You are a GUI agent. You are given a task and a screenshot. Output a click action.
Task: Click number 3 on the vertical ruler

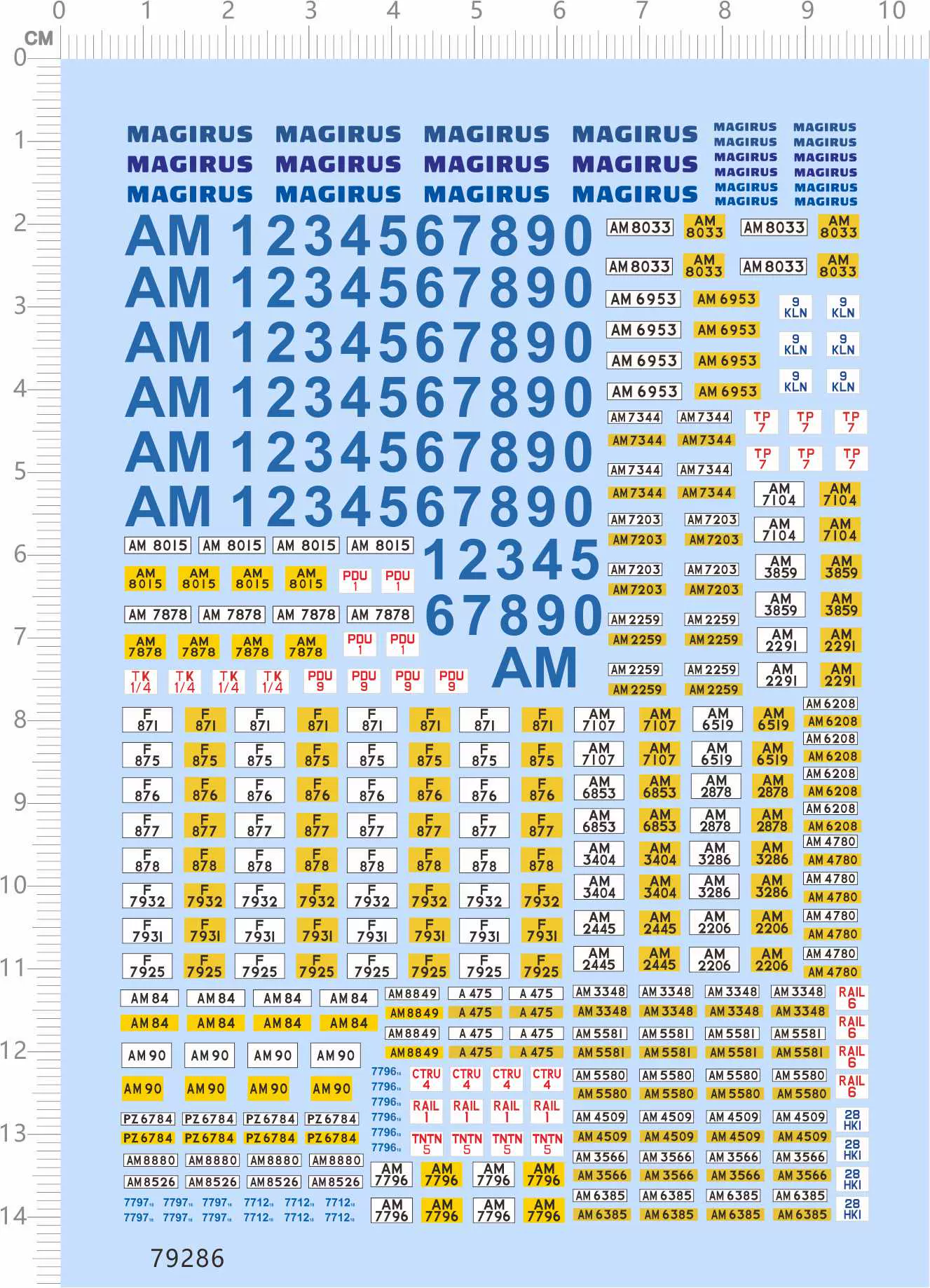20,306
